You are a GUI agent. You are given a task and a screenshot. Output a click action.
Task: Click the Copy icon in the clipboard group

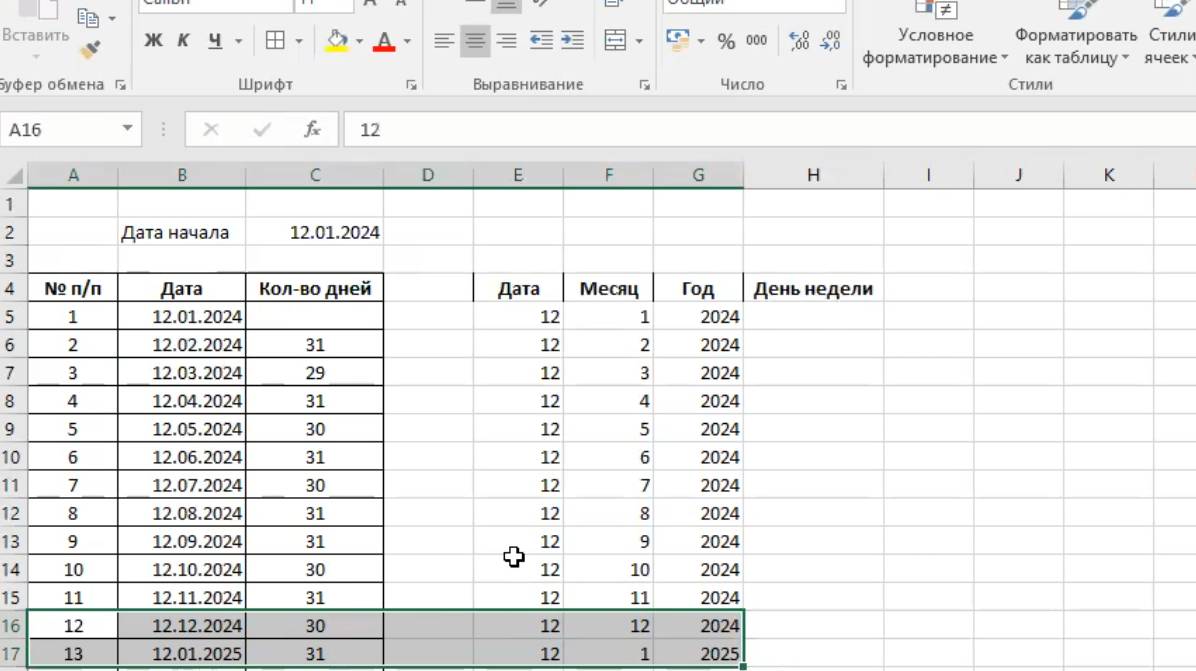click(88, 16)
